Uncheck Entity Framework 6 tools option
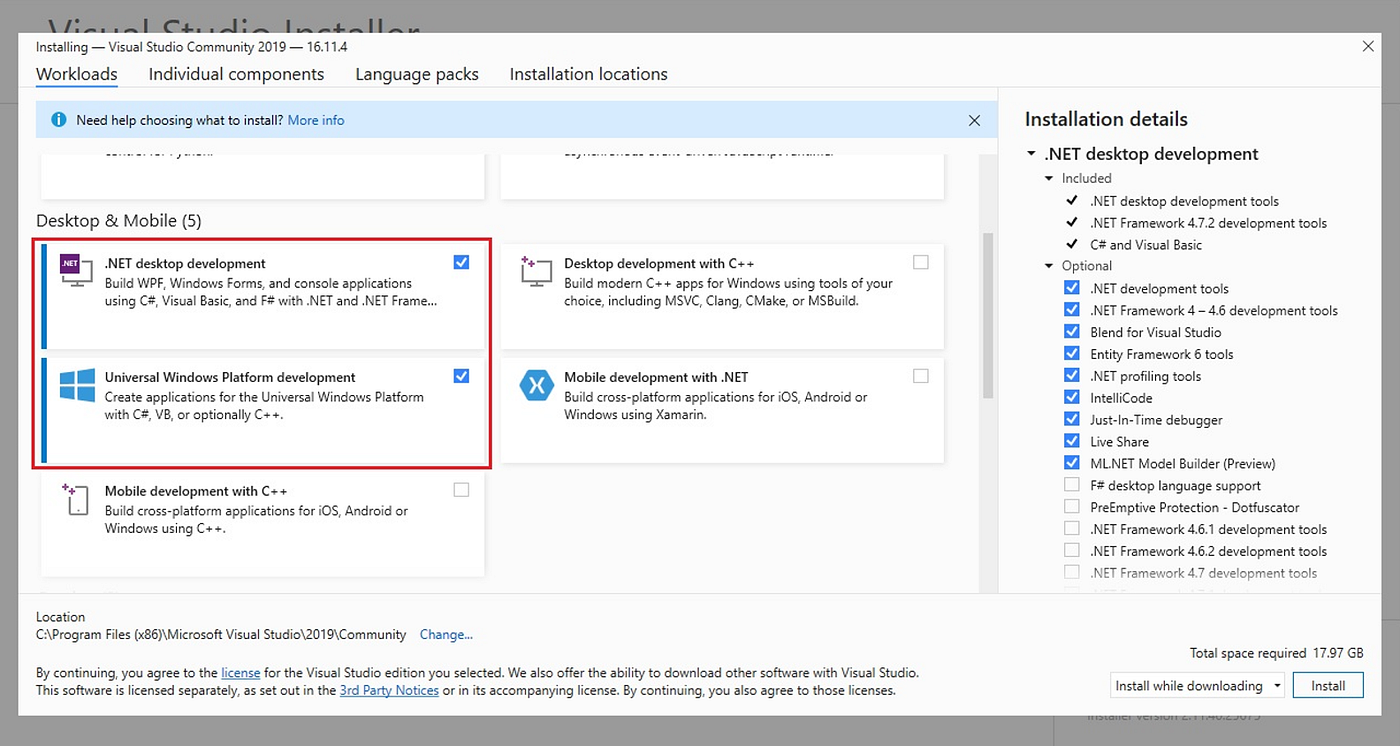This screenshot has width=1400, height=746. tap(1072, 354)
